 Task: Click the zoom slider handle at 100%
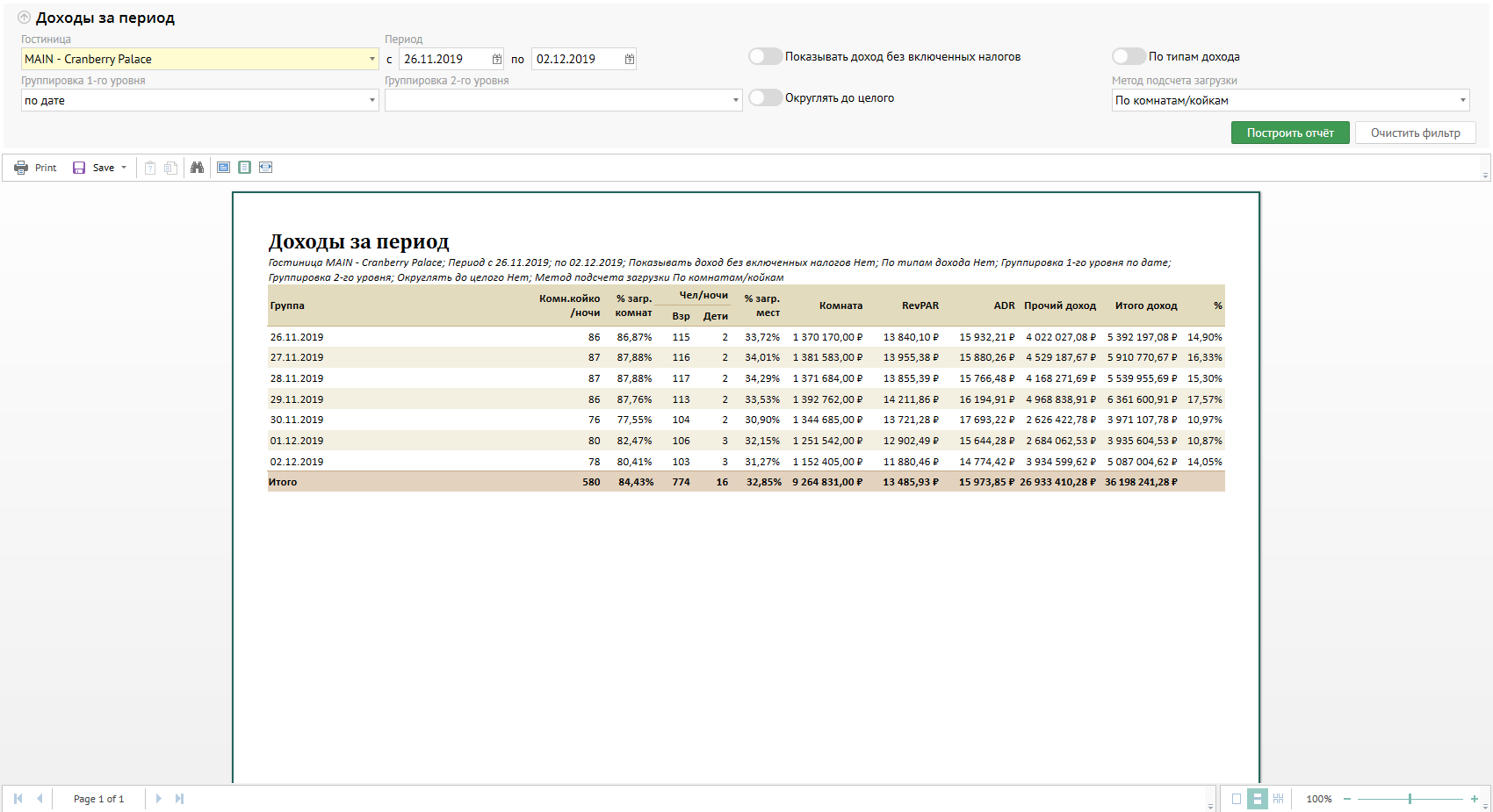(1410, 799)
